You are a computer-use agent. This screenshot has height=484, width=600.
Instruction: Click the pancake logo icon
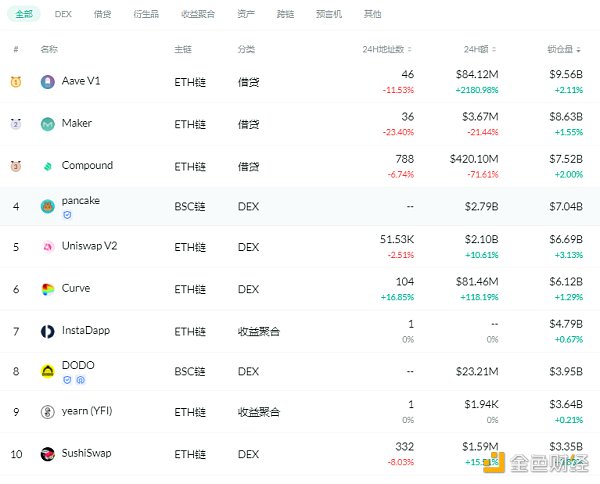coord(48,207)
